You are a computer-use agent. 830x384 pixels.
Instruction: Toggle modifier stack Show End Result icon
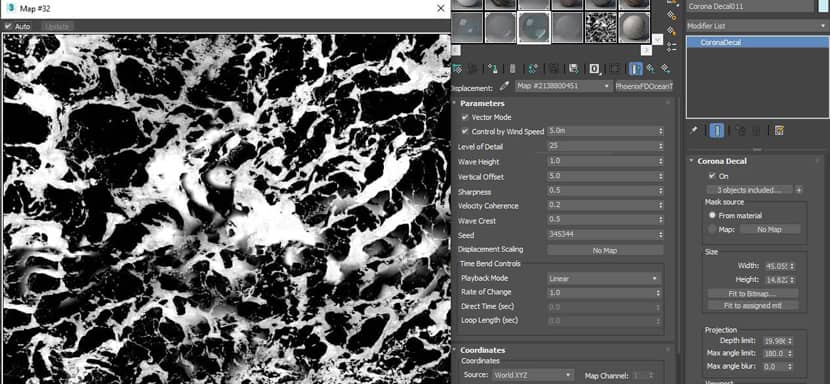pyautogui.click(x=717, y=130)
